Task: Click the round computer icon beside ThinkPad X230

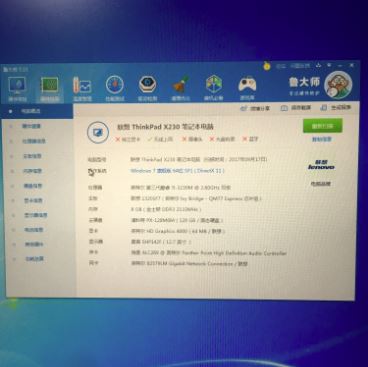Action: point(98,132)
